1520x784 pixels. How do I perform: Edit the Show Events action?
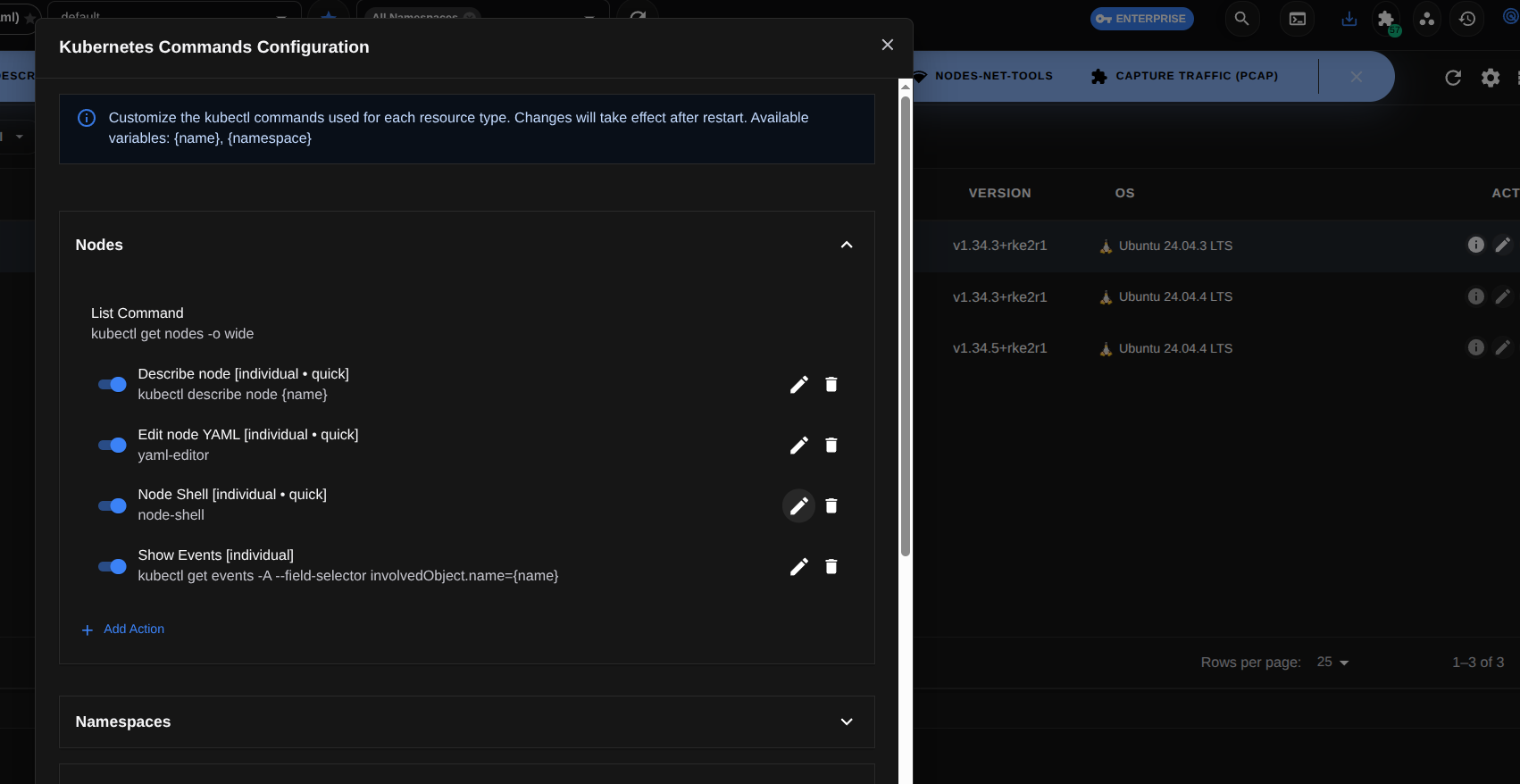(799, 567)
